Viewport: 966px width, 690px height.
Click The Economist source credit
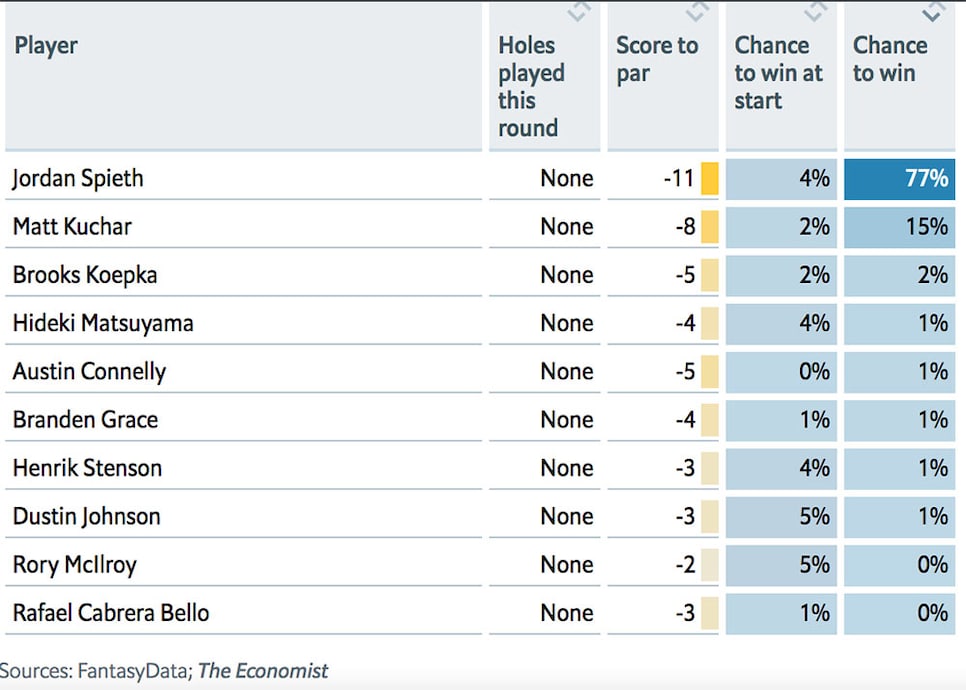tap(263, 670)
